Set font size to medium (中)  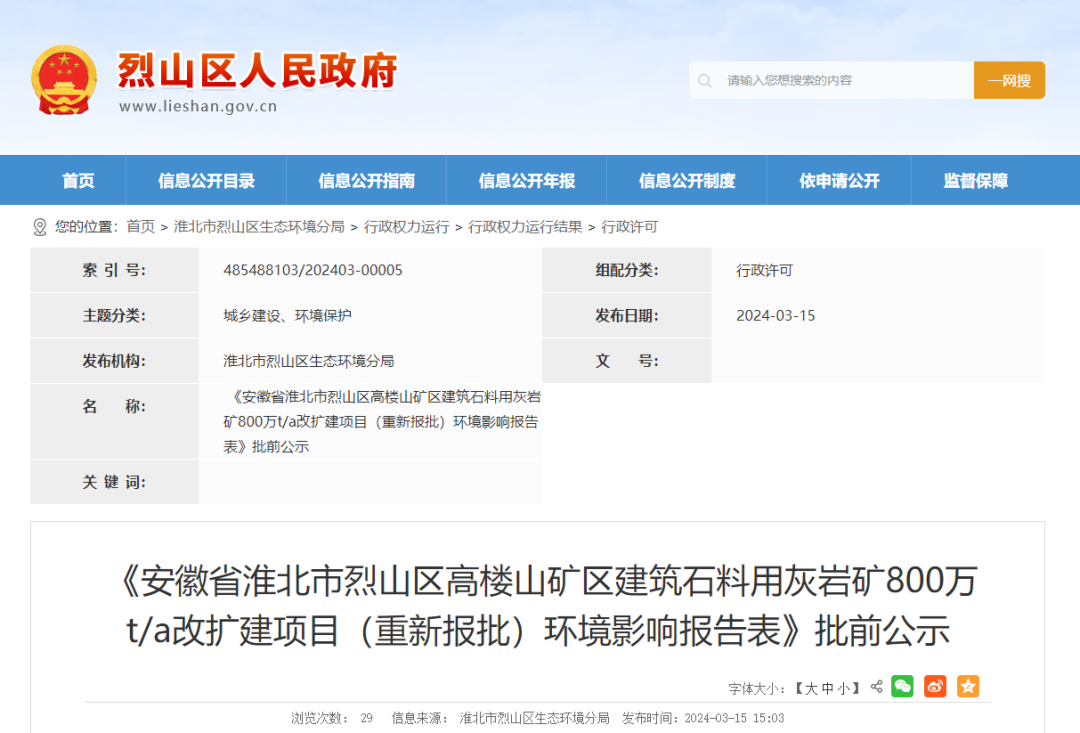(x=828, y=688)
